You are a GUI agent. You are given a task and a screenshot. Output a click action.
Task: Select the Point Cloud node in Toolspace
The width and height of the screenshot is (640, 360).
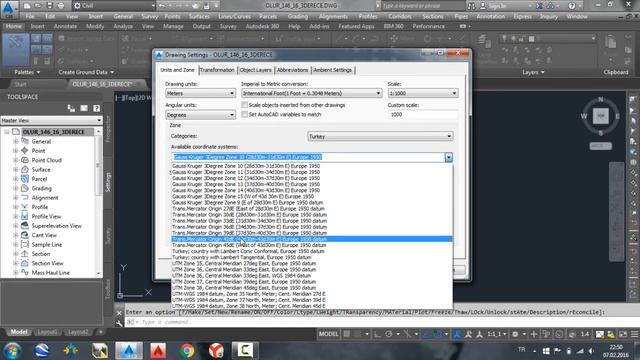point(47,160)
